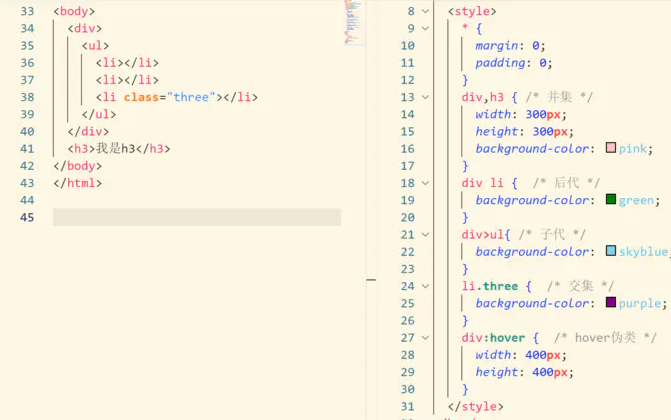Image resolution: width=671 pixels, height=420 pixels.
Task: Fold the div li rule at line 18
Action: tap(426, 183)
